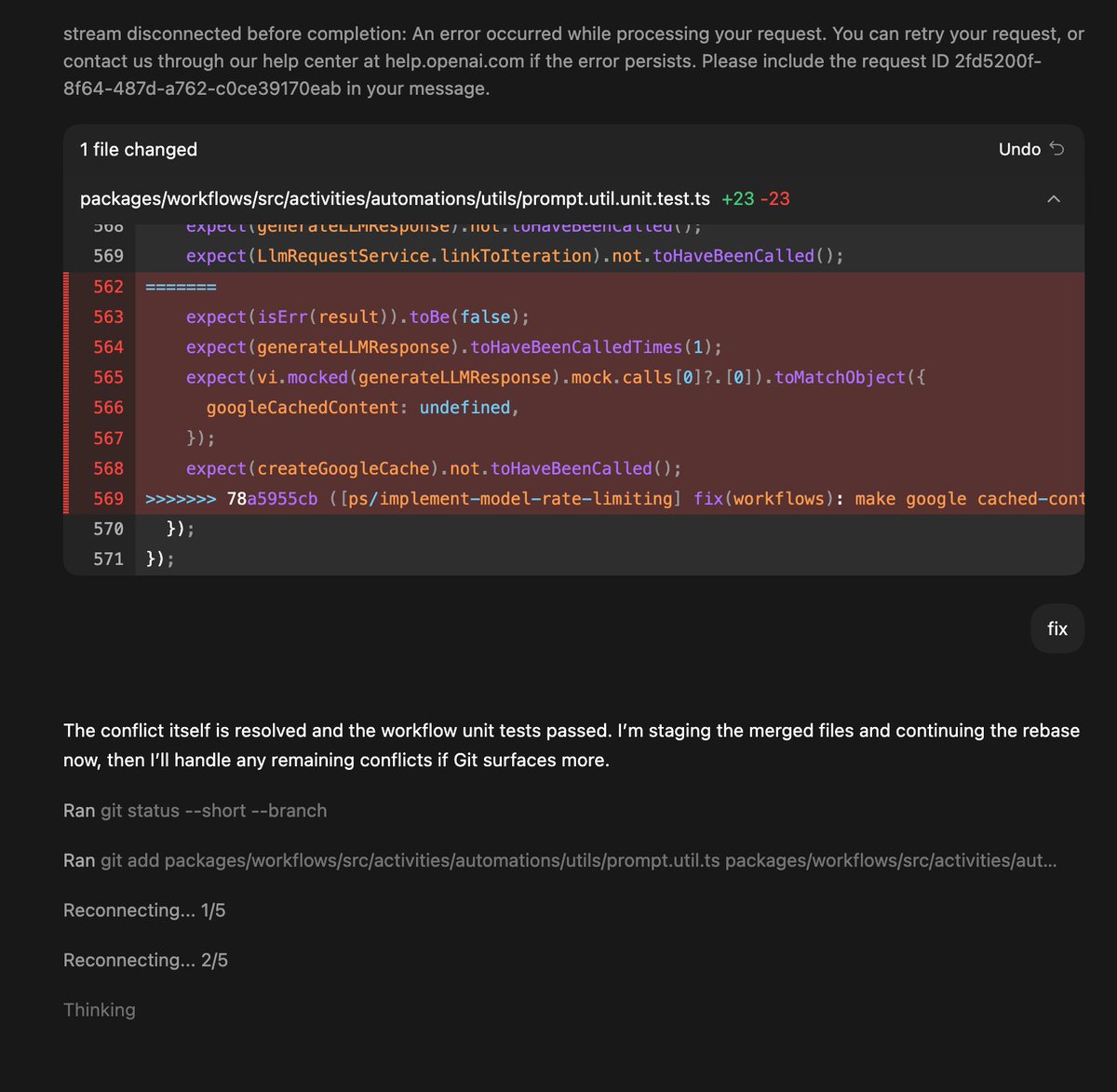Click the "googleCachedContent: undefined," code line
This screenshot has width=1117, height=1092.
click(x=362, y=408)
